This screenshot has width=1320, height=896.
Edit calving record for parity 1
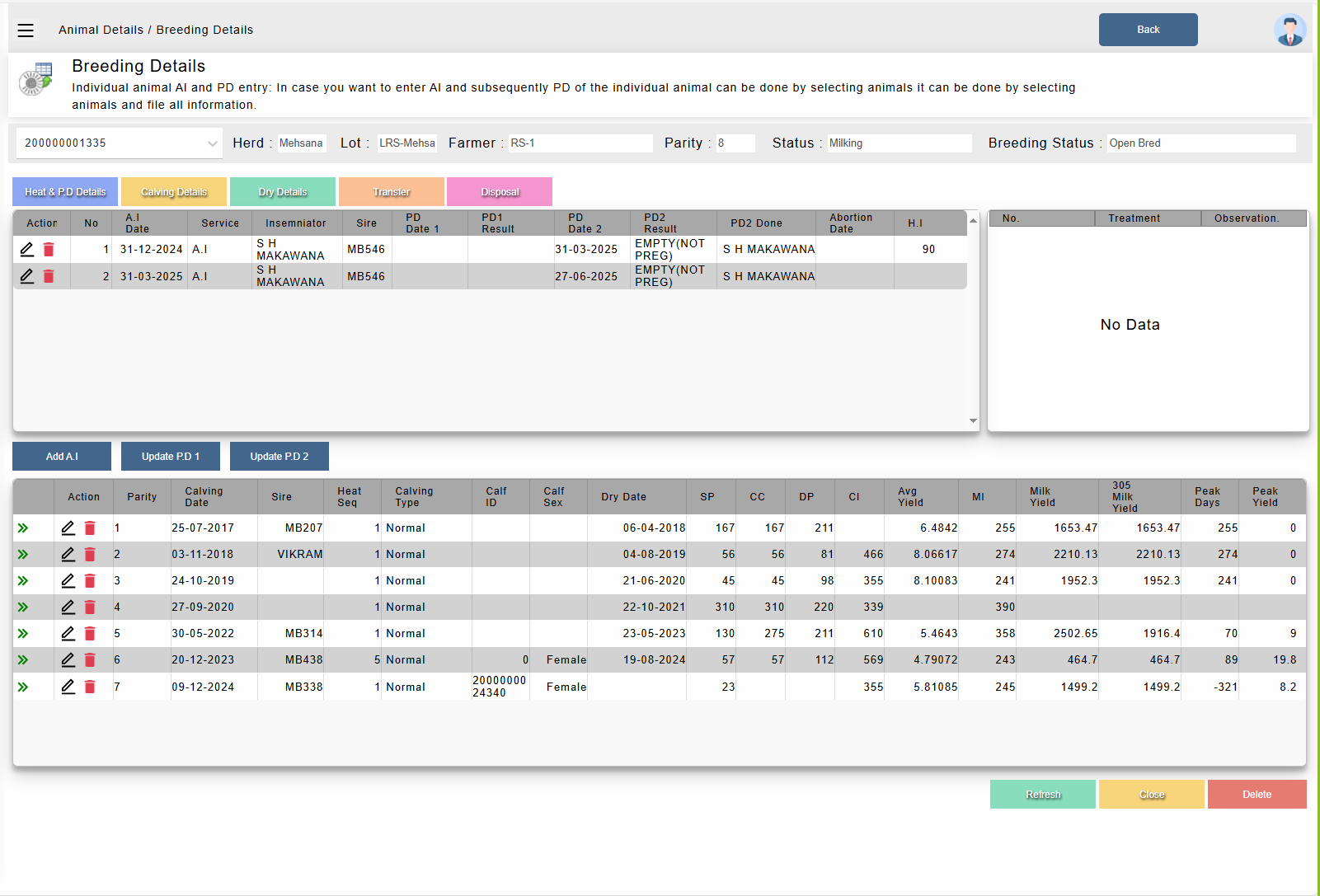(68, 528)
